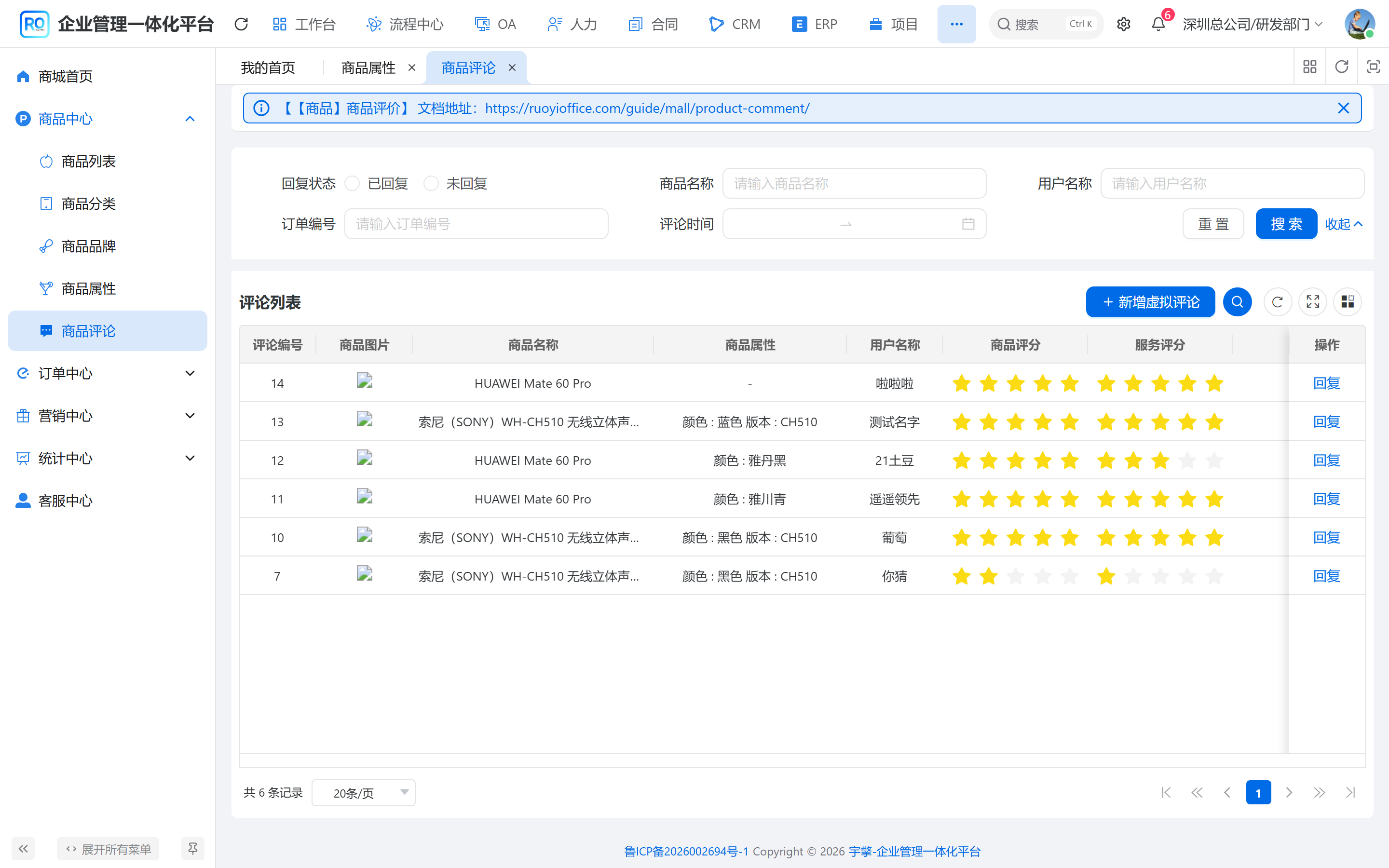The width and height of the screenshot is (1389, 868).
Task: Switch to the 我的首页 tab
Action: [268, 68]
